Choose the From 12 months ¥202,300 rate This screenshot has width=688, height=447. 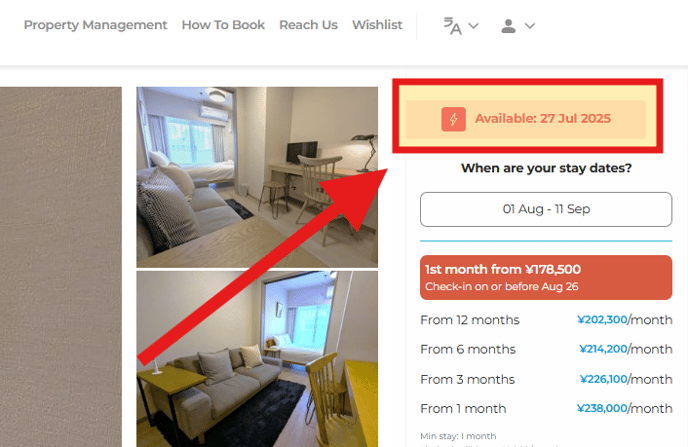[x=546, y=320]
